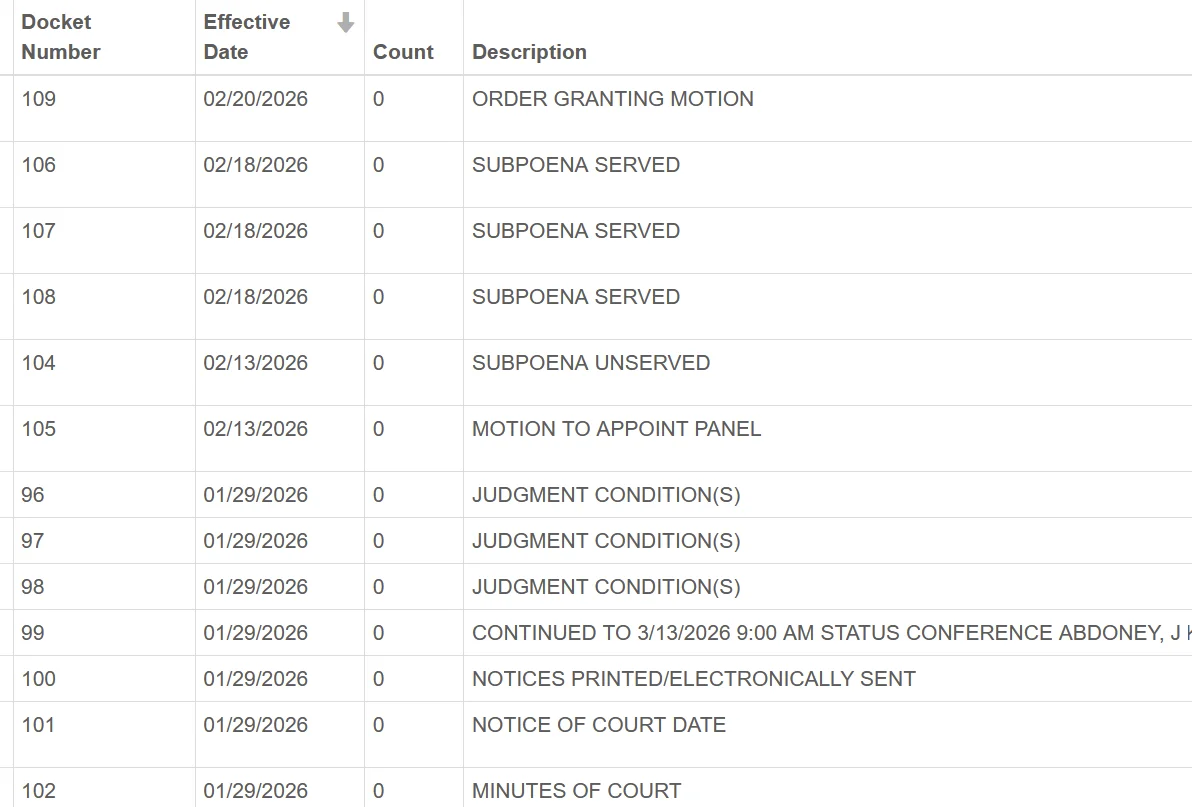This screenshot has width=1192, height=807.
Task: Click docket number 98 cell
Action: click(33, 587)
